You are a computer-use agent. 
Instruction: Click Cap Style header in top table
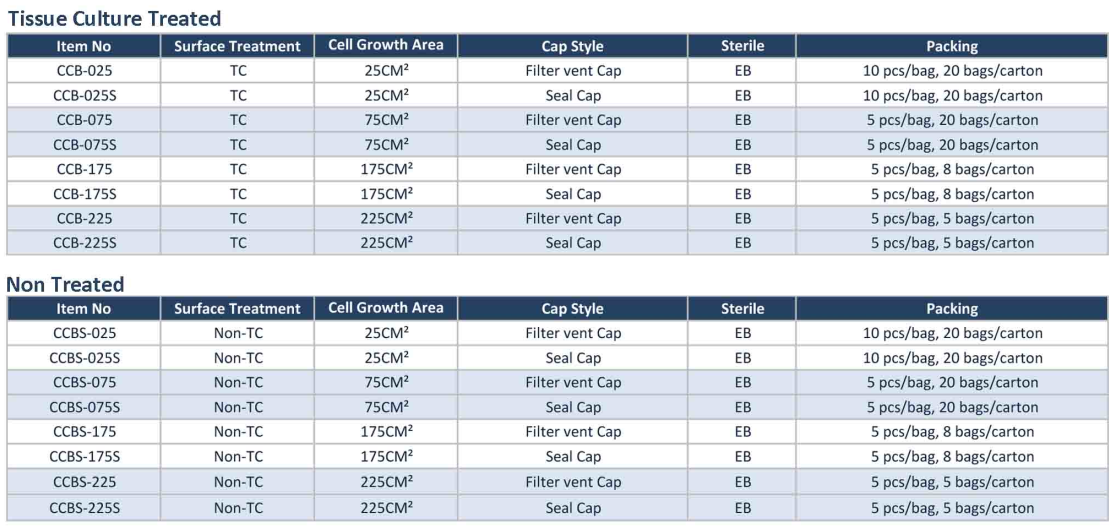572,46
